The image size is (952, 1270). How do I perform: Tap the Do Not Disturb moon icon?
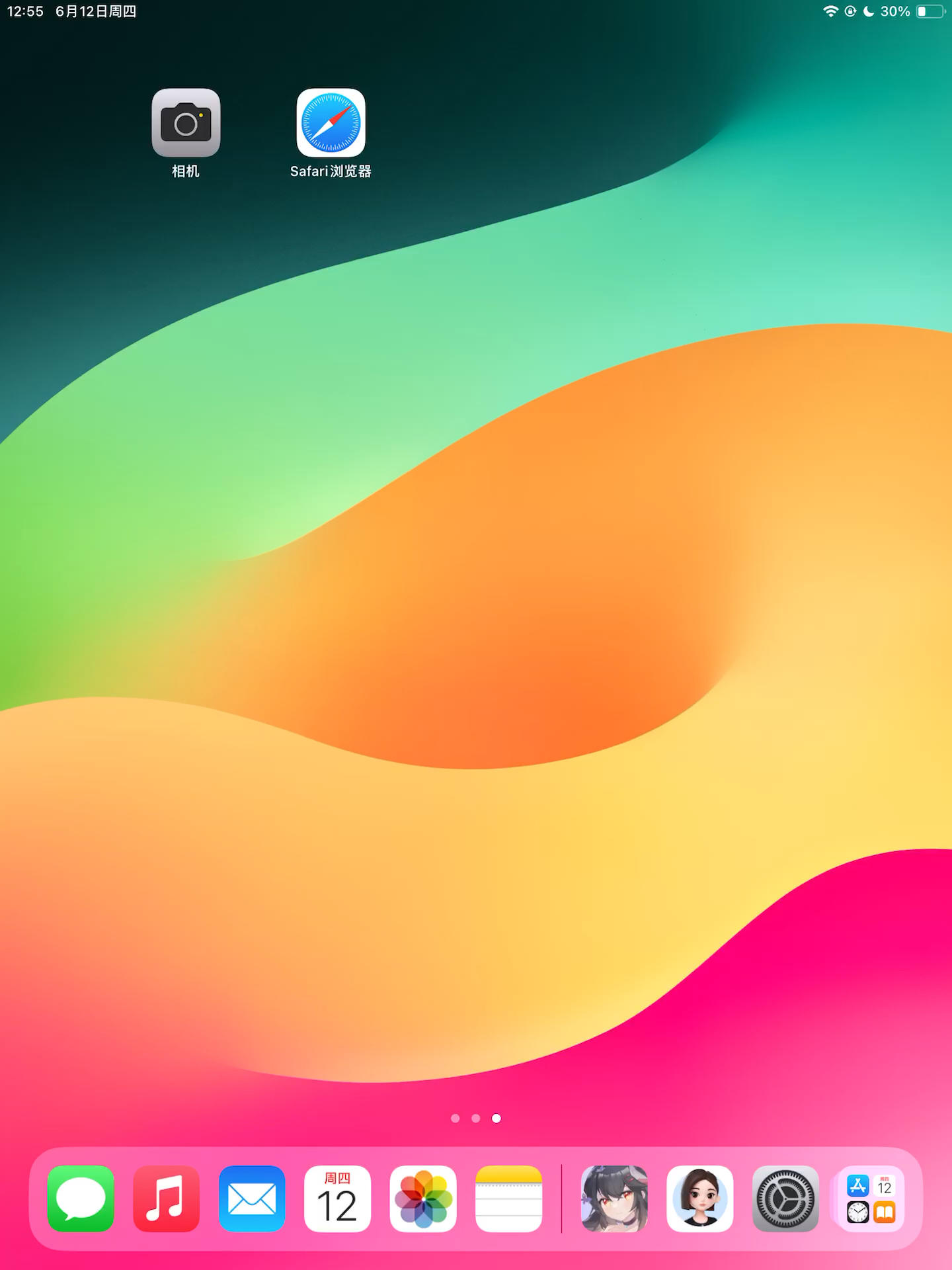point(869,11)
